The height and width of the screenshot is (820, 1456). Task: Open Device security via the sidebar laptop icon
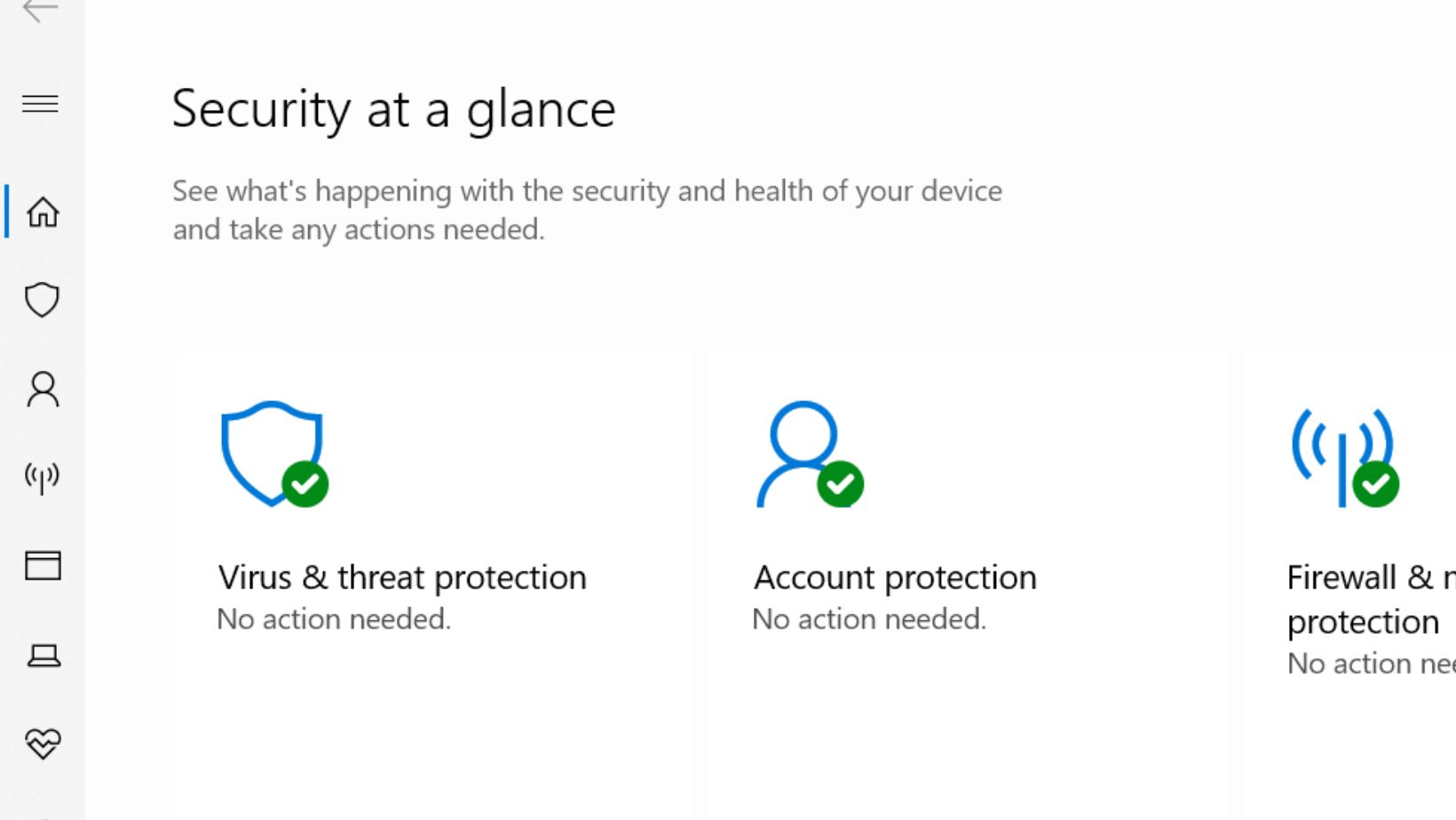tap(43, 655)
